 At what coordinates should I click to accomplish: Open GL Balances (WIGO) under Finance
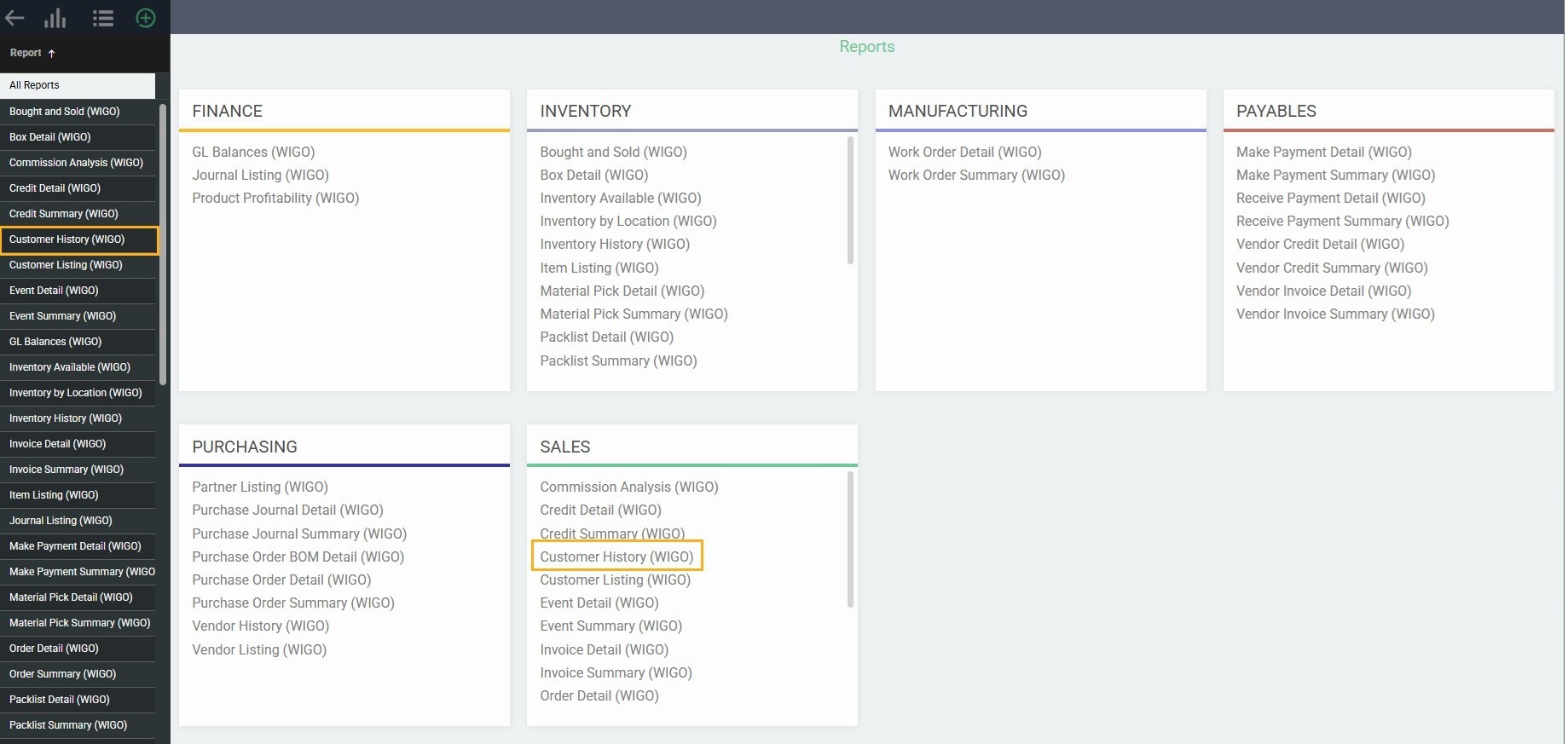[x=253, y=152]
